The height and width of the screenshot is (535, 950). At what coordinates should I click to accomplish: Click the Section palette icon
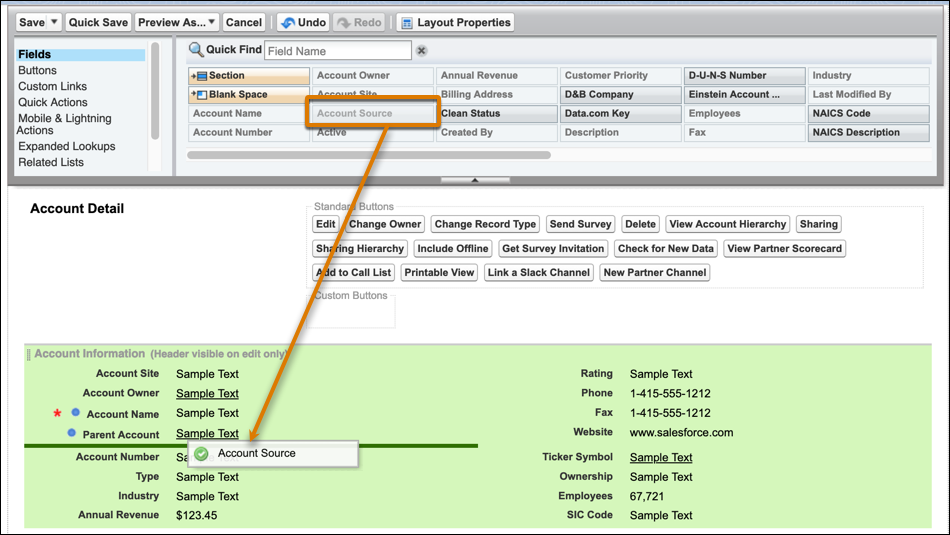199,76
